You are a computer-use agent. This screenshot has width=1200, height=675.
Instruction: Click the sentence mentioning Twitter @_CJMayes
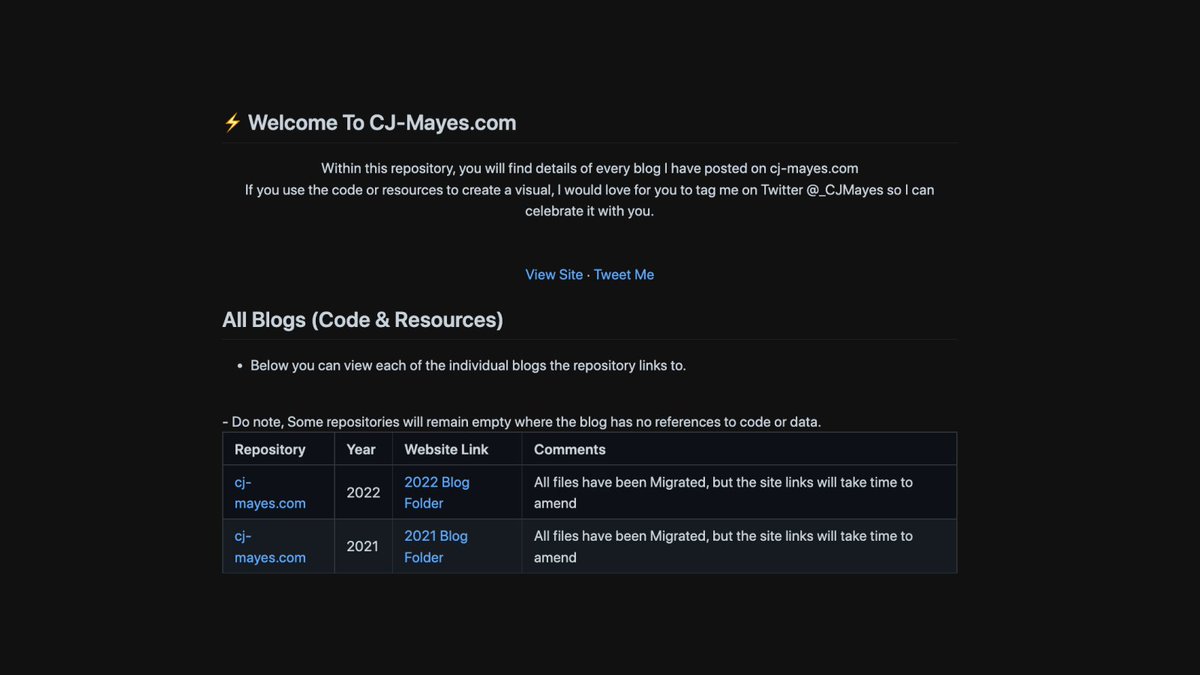[x=590, y=200]
